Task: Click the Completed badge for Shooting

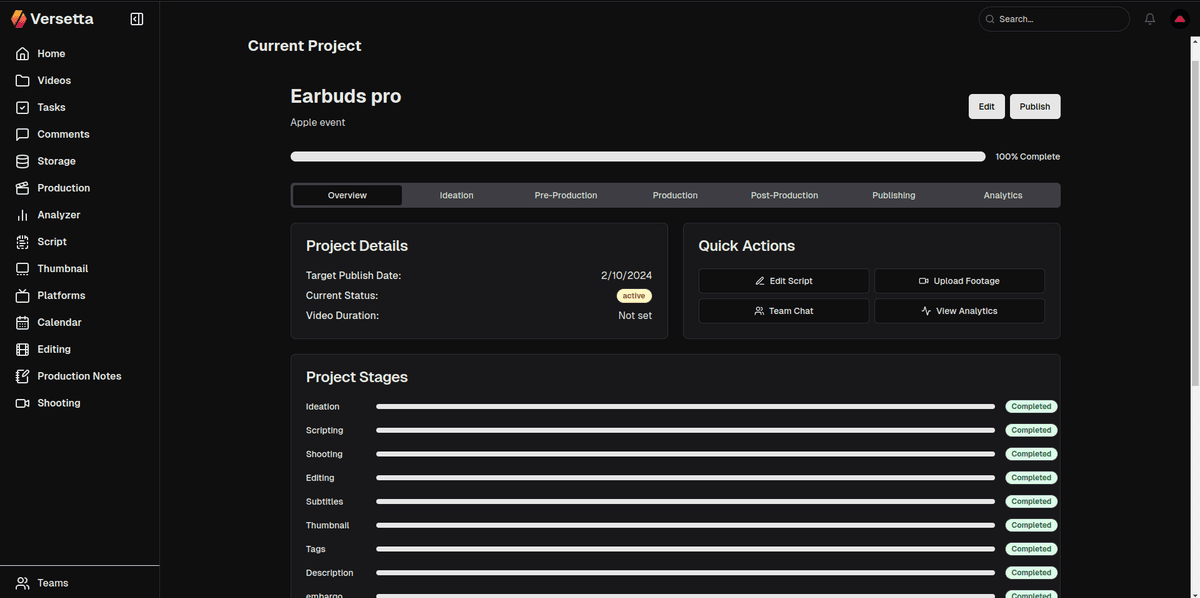Action: (x=1031, y=454)
